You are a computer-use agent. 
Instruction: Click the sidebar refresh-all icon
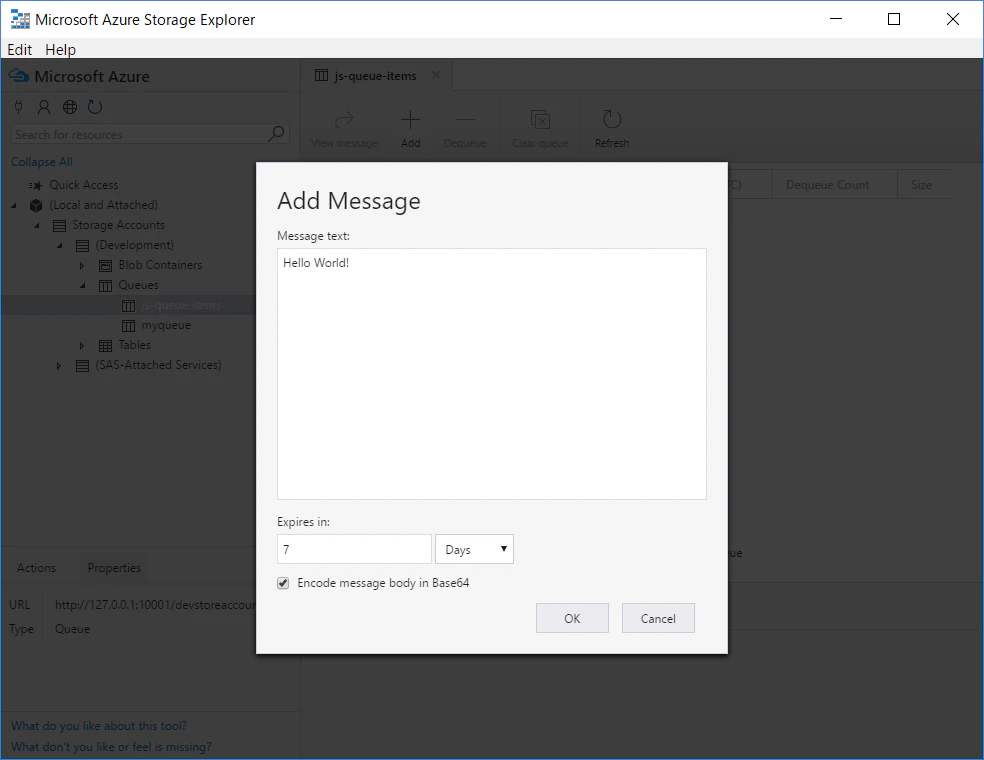click(95, 107)
